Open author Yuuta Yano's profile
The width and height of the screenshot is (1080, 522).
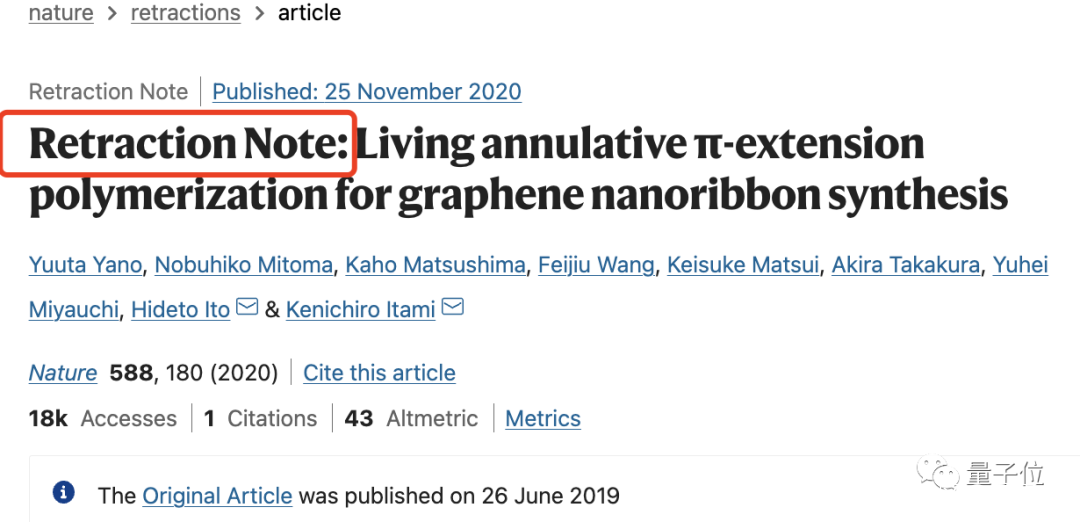(87, 265)
